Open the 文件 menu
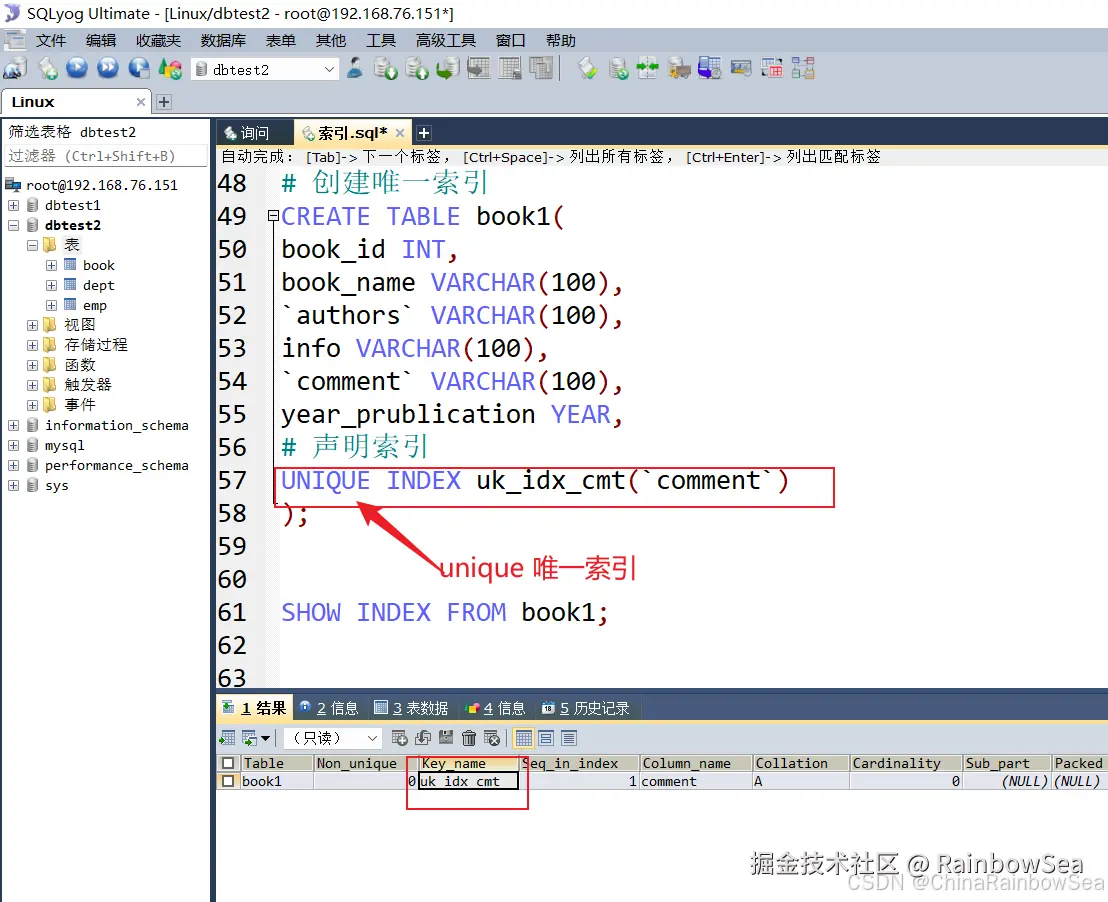Screen dimensions: 1108x902 click(x=51, y=40)
